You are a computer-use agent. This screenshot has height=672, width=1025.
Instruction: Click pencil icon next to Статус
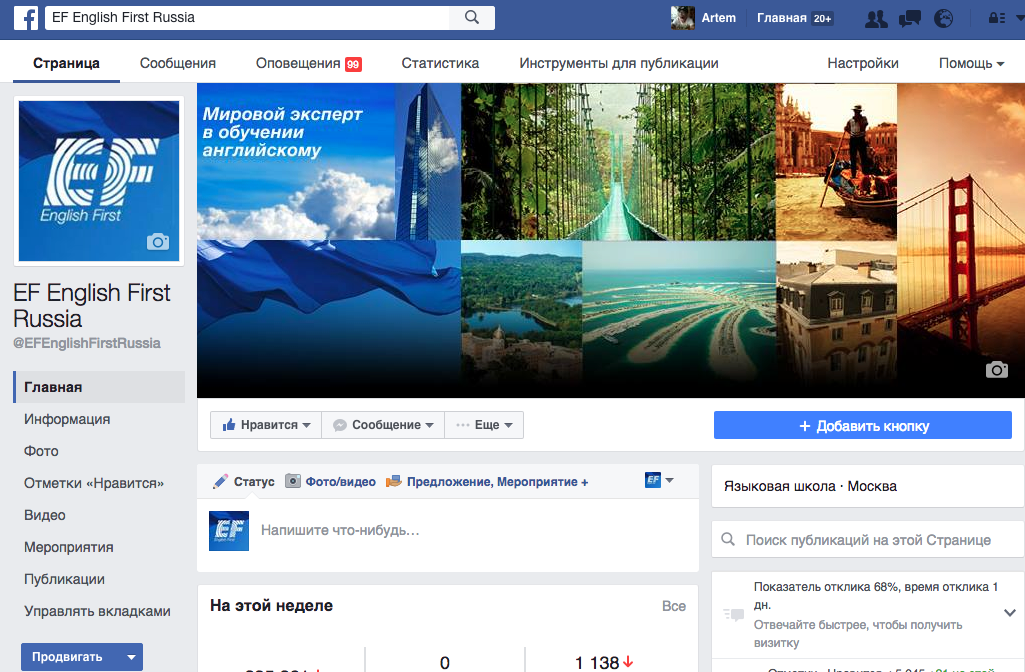coord(220,482)
